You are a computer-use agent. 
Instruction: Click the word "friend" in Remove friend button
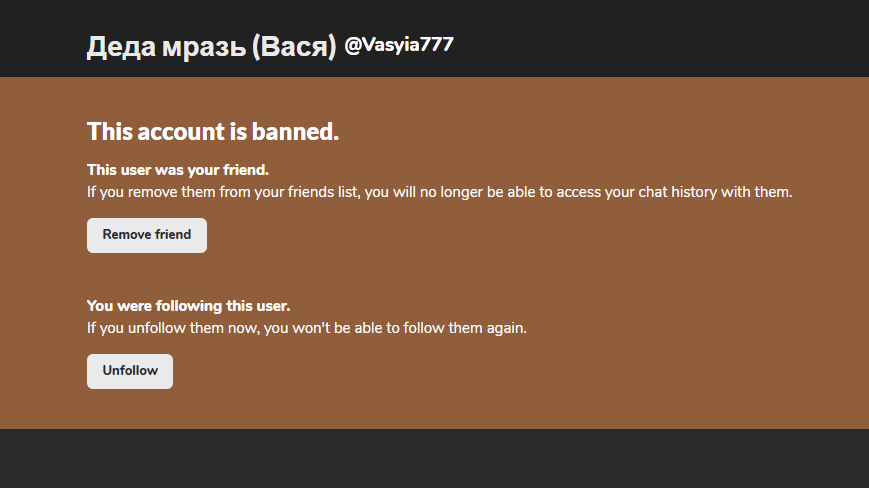172,236
